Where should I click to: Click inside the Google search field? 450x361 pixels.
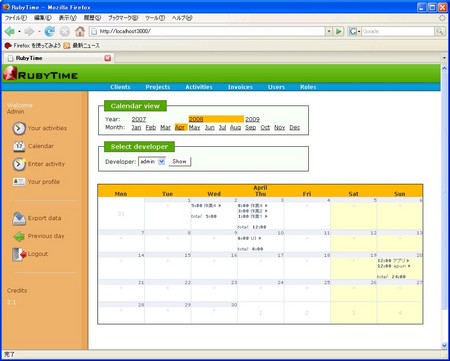[398, 31]
